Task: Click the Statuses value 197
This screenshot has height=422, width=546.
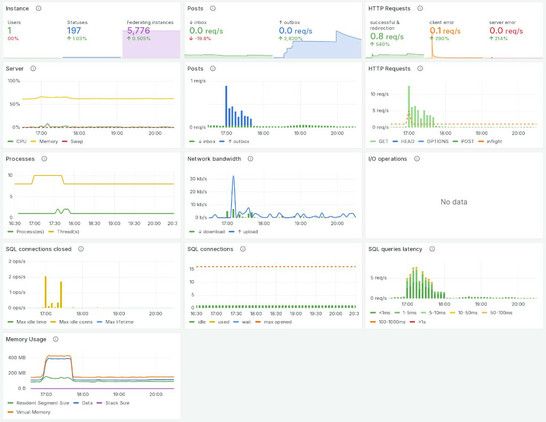Action: point(74,31)
